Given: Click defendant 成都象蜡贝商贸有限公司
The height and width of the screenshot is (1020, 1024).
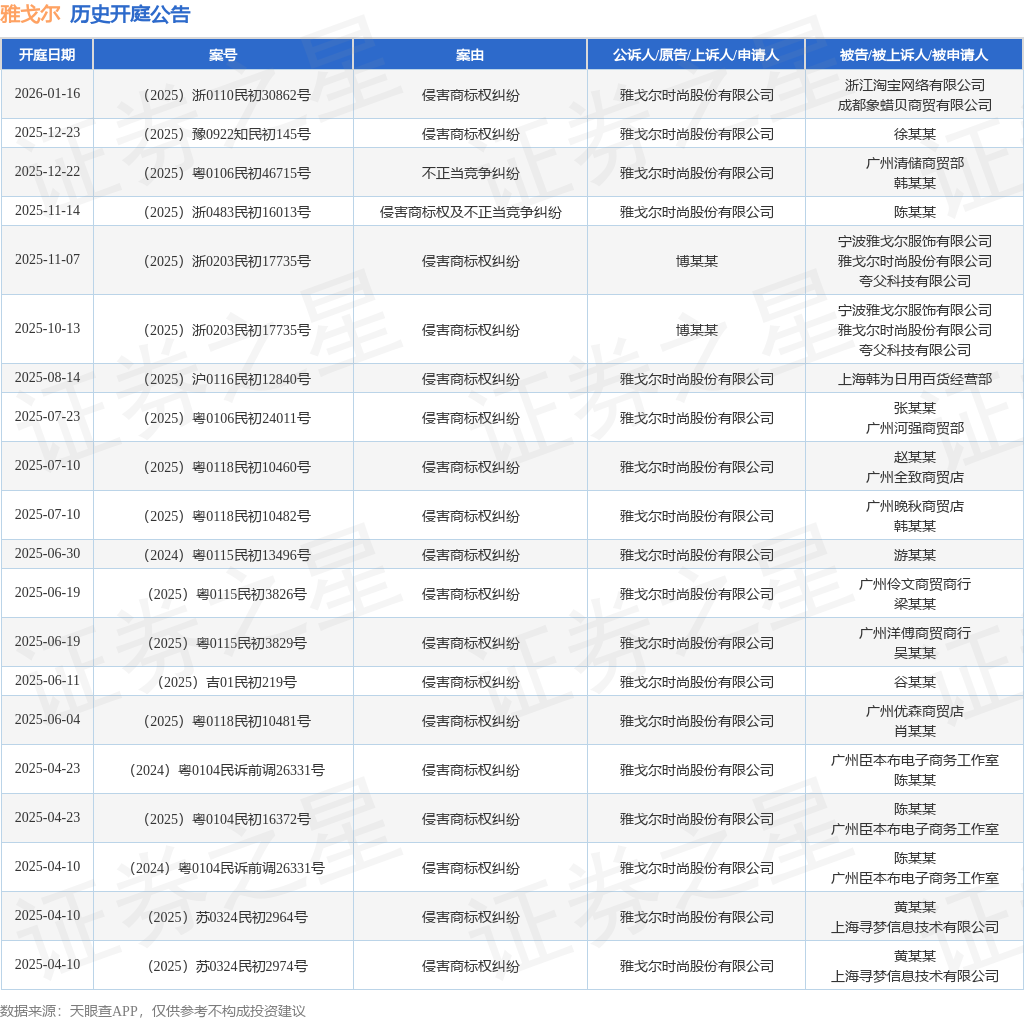Looking at the screenshot, I should click(914, 105).
